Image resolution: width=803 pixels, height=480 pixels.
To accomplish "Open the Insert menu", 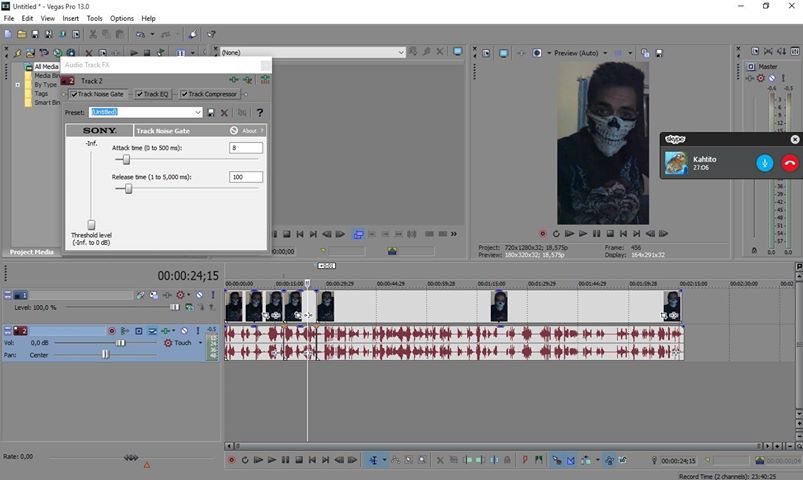I will tap(70, 18).
